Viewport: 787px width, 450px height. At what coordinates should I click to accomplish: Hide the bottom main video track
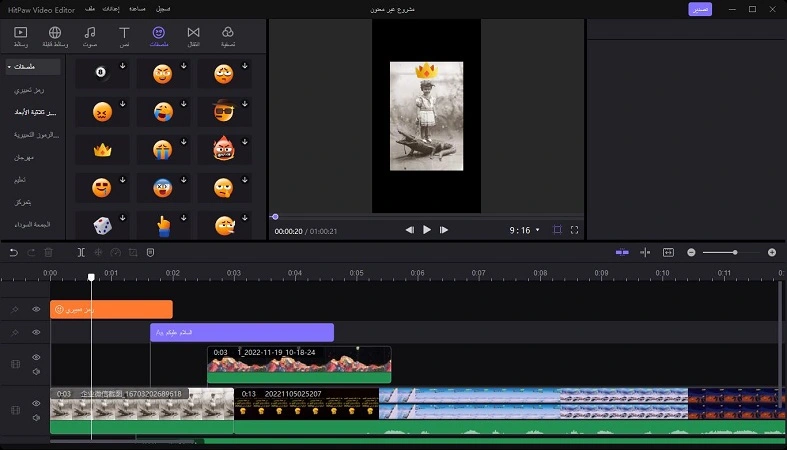tap(36, 403)
